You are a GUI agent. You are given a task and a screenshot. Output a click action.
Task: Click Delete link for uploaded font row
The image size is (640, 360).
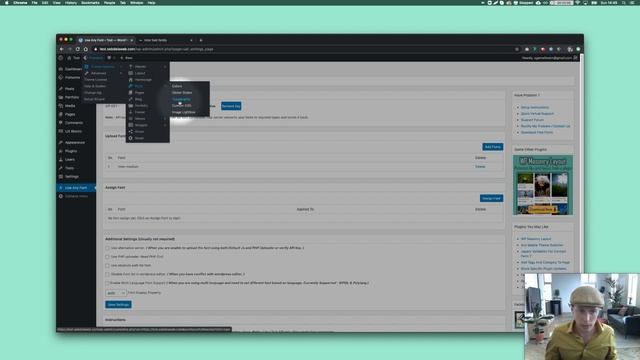pyautogui.click(x=480, y=167)
